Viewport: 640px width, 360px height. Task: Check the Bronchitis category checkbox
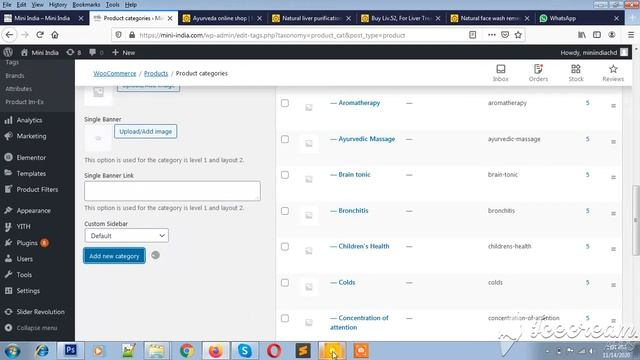[285, 211]
